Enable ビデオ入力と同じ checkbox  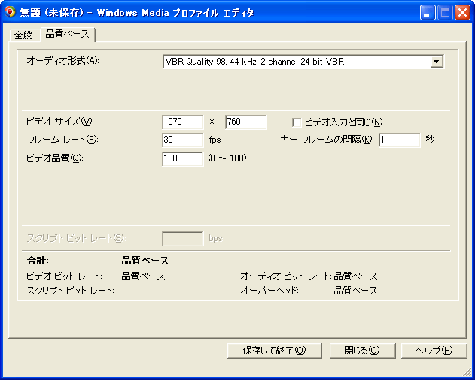(296, 122)
